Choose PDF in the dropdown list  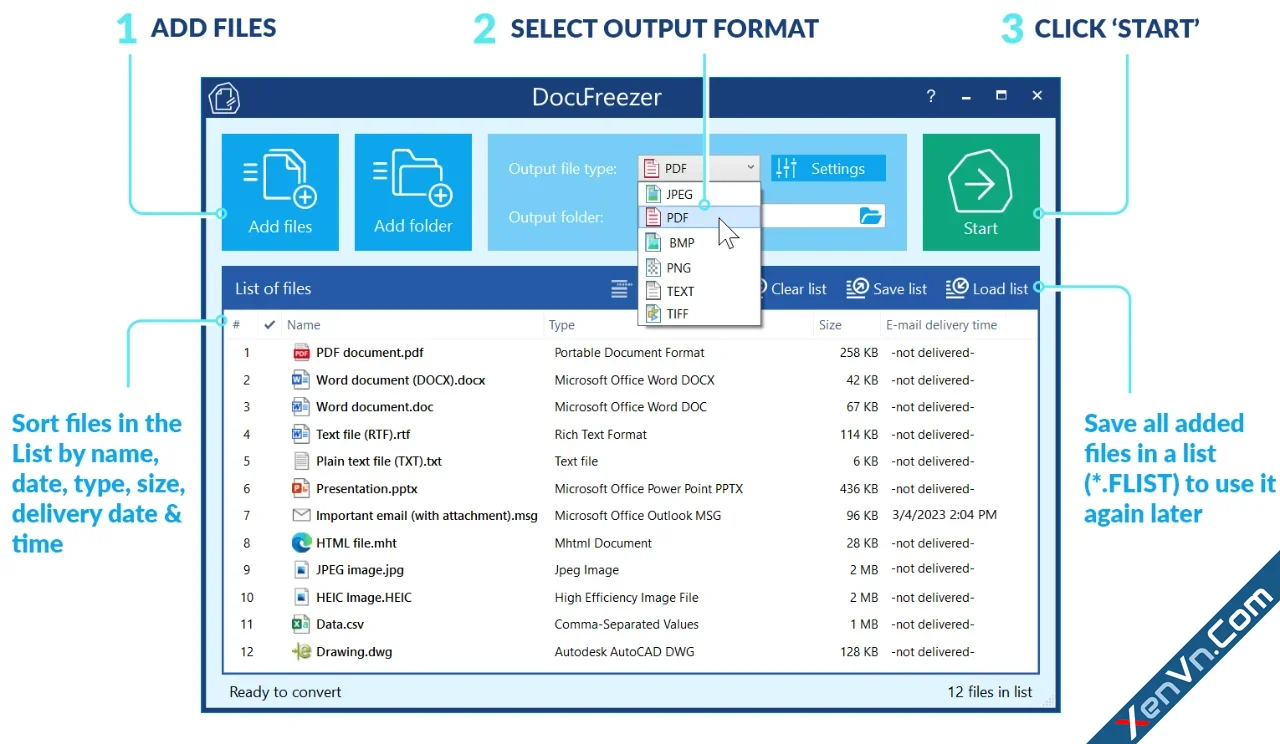pyautogui.click(x=699, y=217)
